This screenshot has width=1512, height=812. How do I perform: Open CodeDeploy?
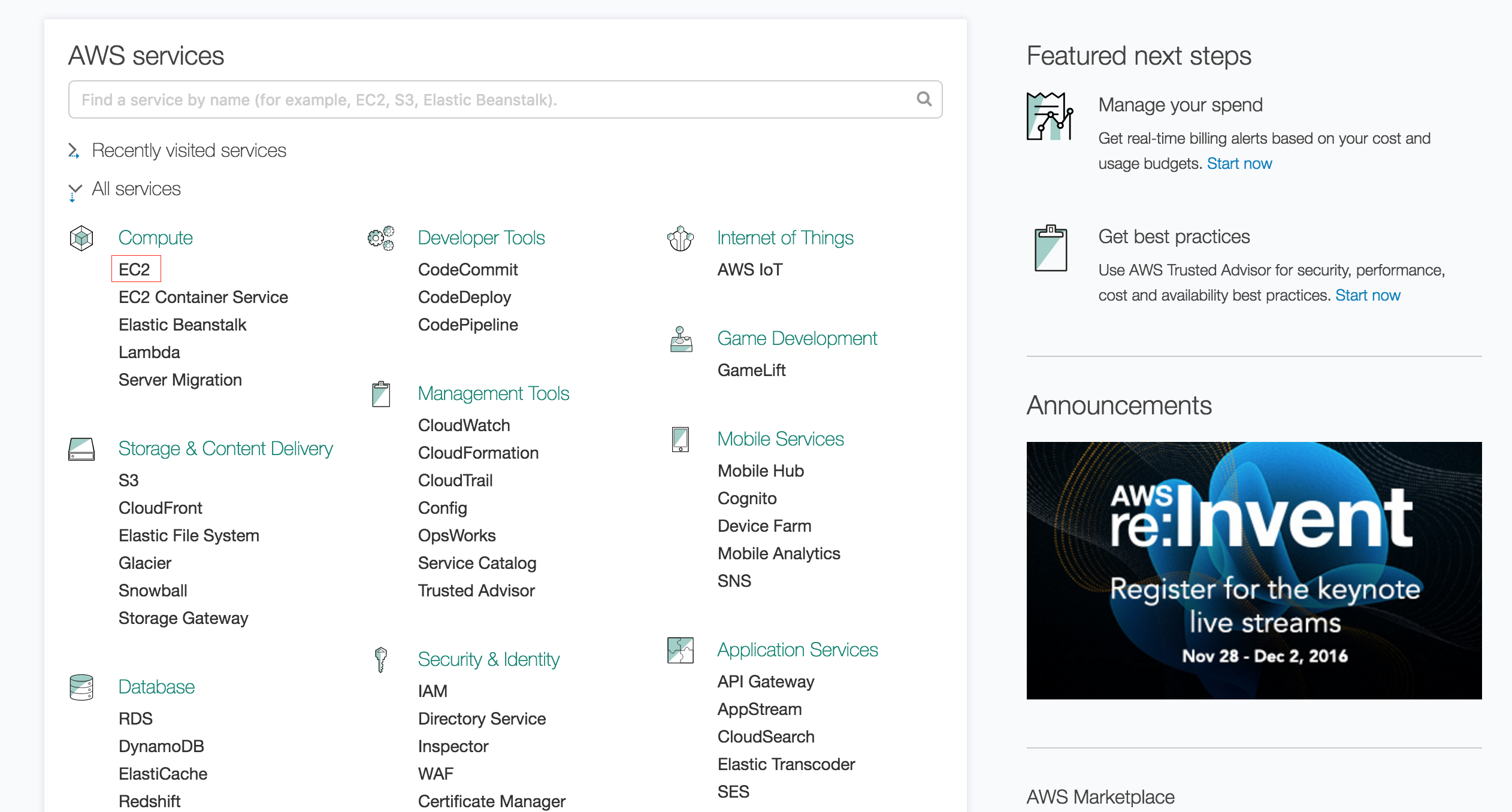coord(464,297)
